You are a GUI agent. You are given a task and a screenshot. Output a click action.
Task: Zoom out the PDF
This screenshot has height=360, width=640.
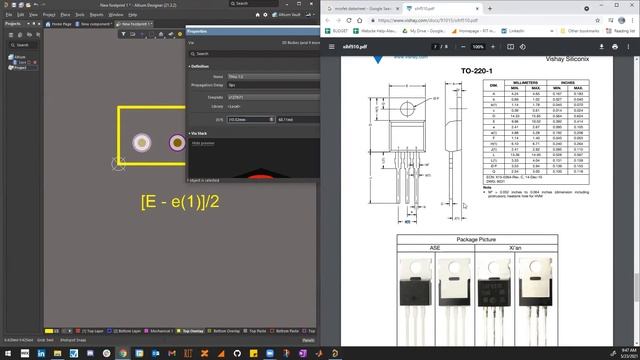[x=463, y=47]
